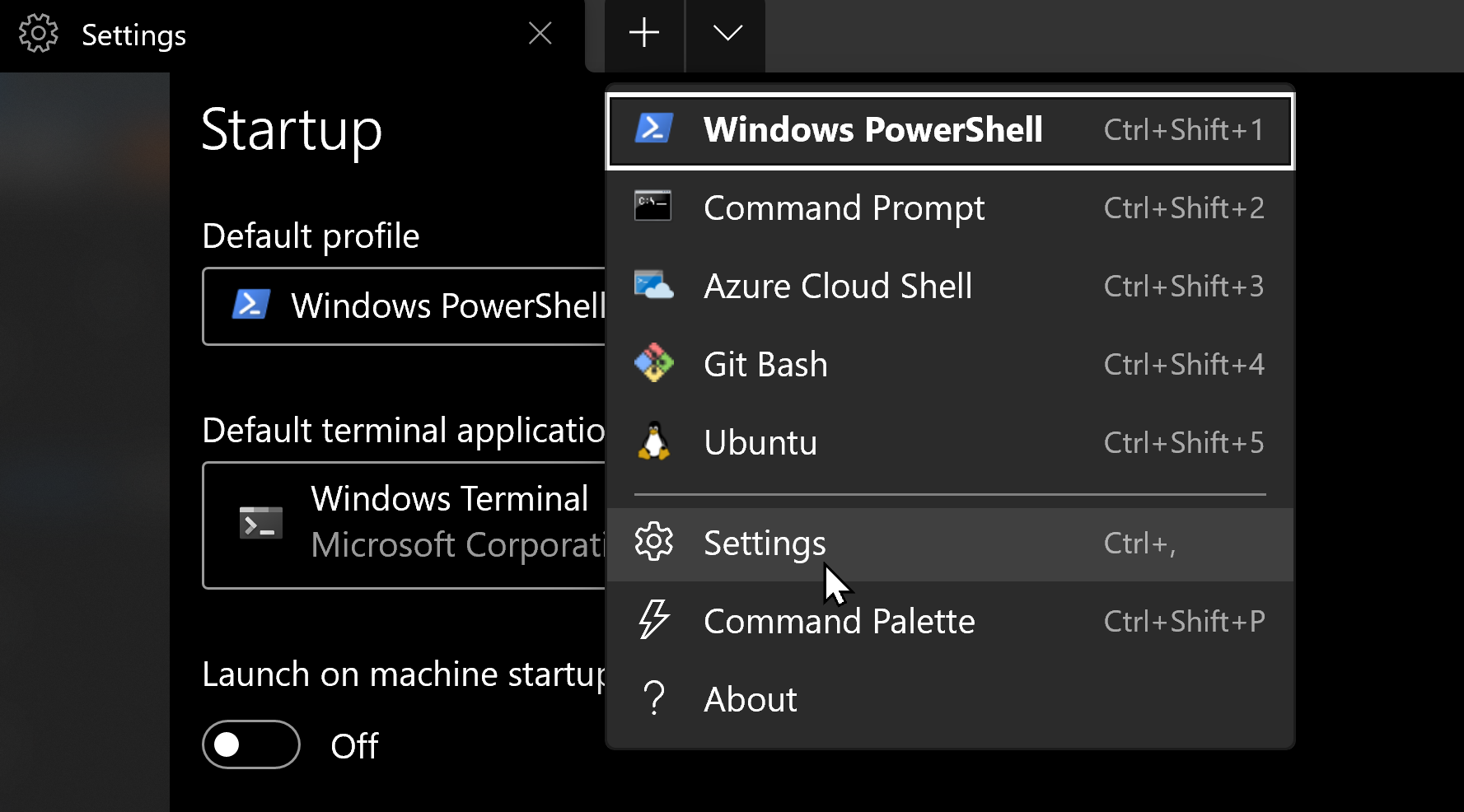Viewport: 1464px width, 812px height.
Task: Expand the Default terminal application combo box
Action: tap(405, 525)
